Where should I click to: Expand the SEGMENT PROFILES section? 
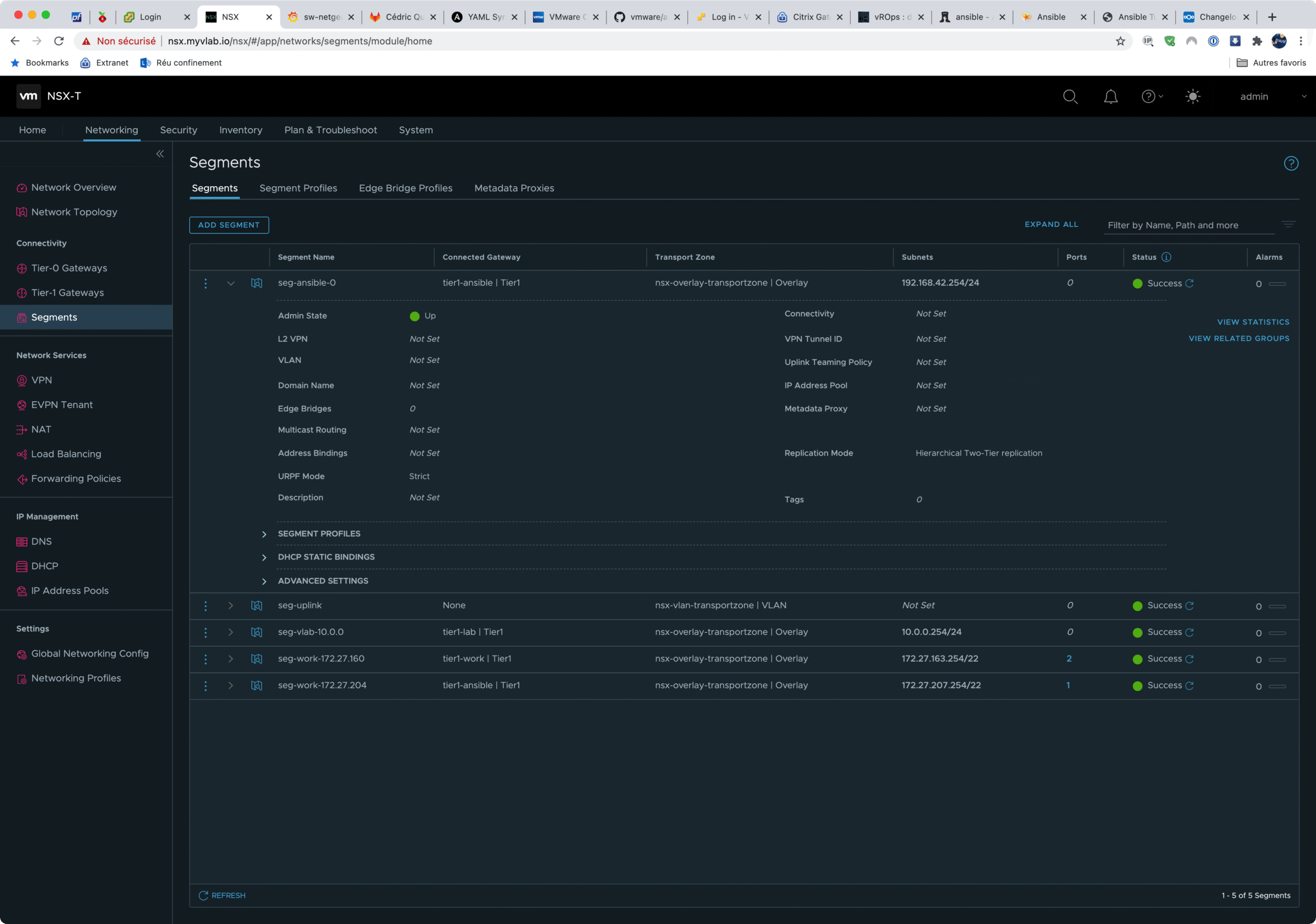264,534
